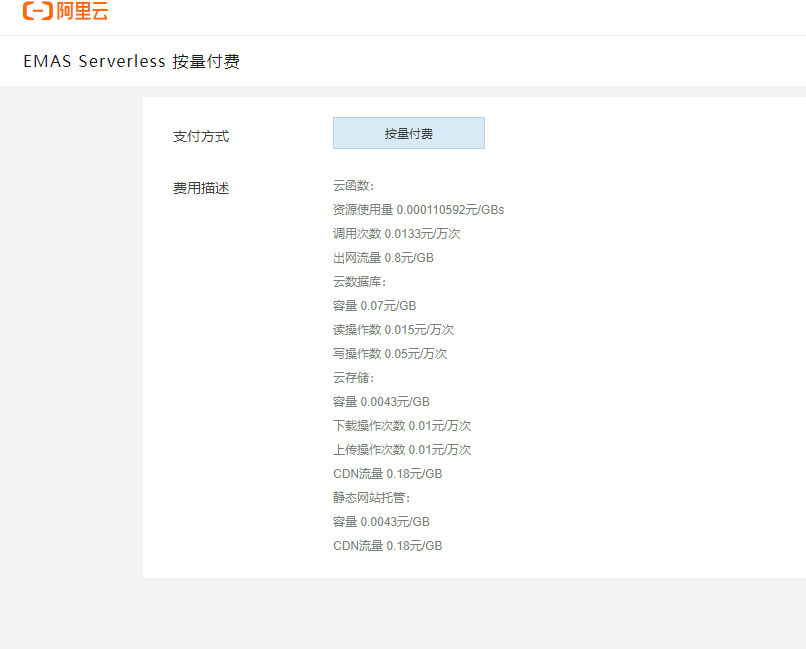
Task: Click the 云函数: heading
Action: coord(354,186)
